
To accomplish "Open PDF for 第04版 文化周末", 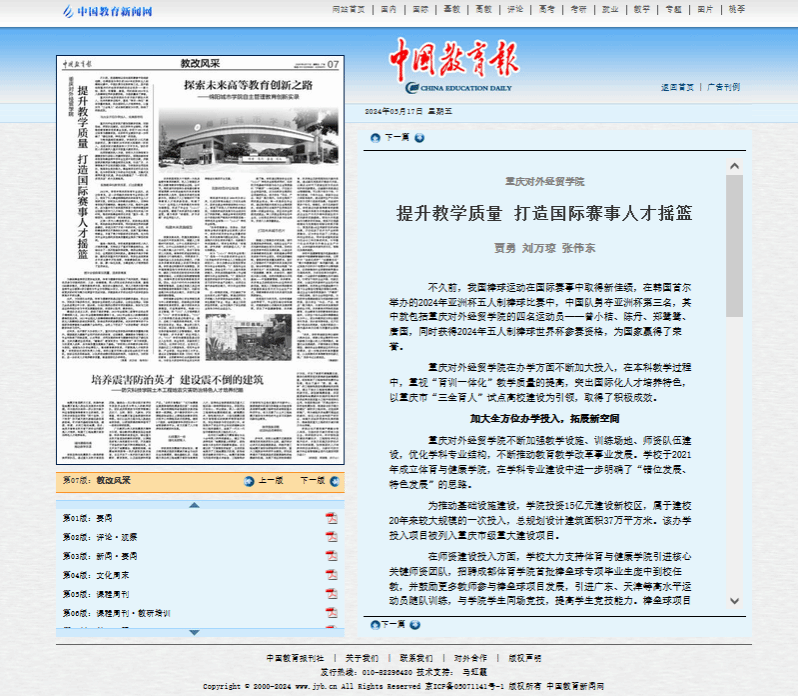I will coord(331,575).
